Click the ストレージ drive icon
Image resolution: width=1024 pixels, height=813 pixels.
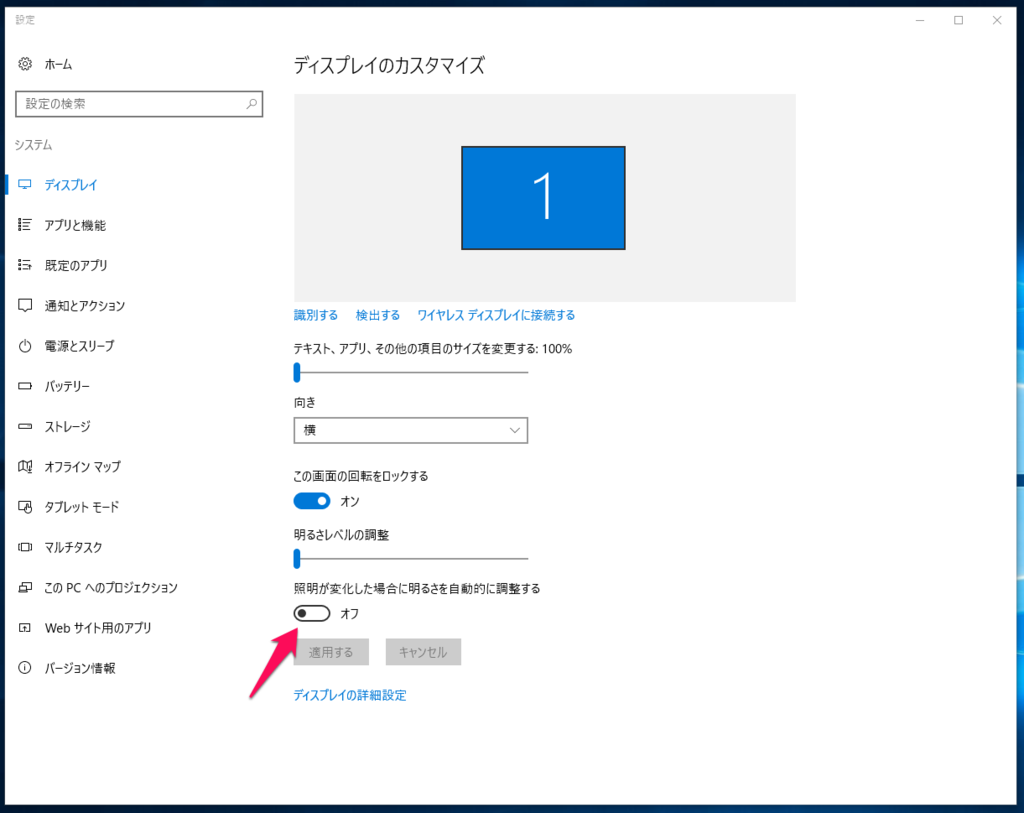click(25, 426)
